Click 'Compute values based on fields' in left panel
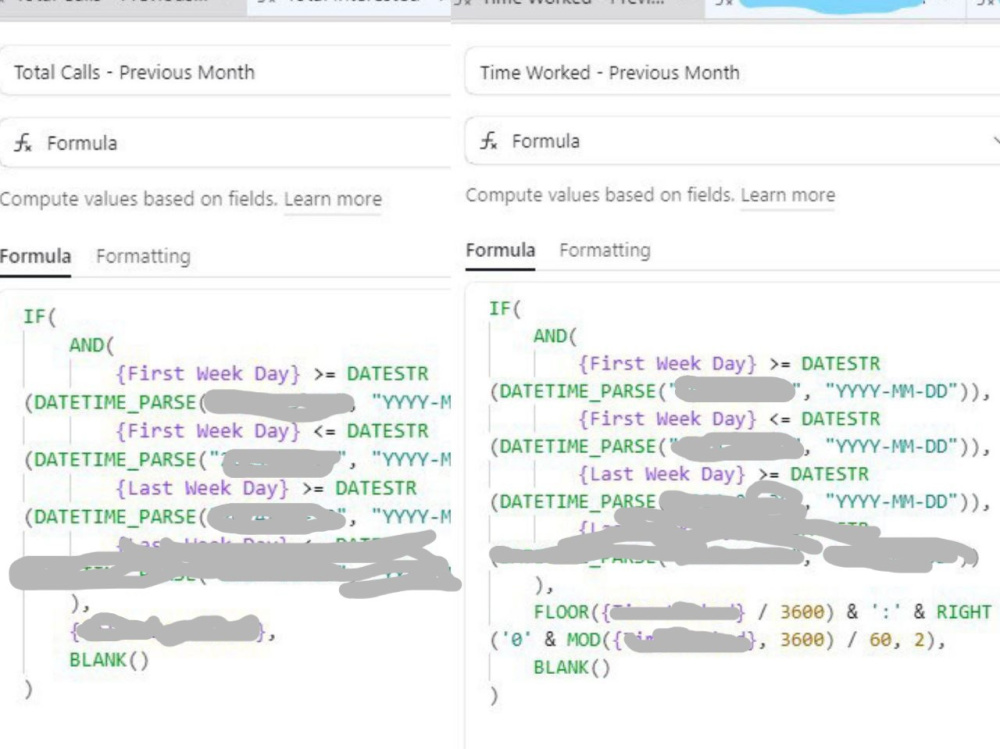Image resolution: width=1000 pixels, height=749 pixels. point(138,199)
